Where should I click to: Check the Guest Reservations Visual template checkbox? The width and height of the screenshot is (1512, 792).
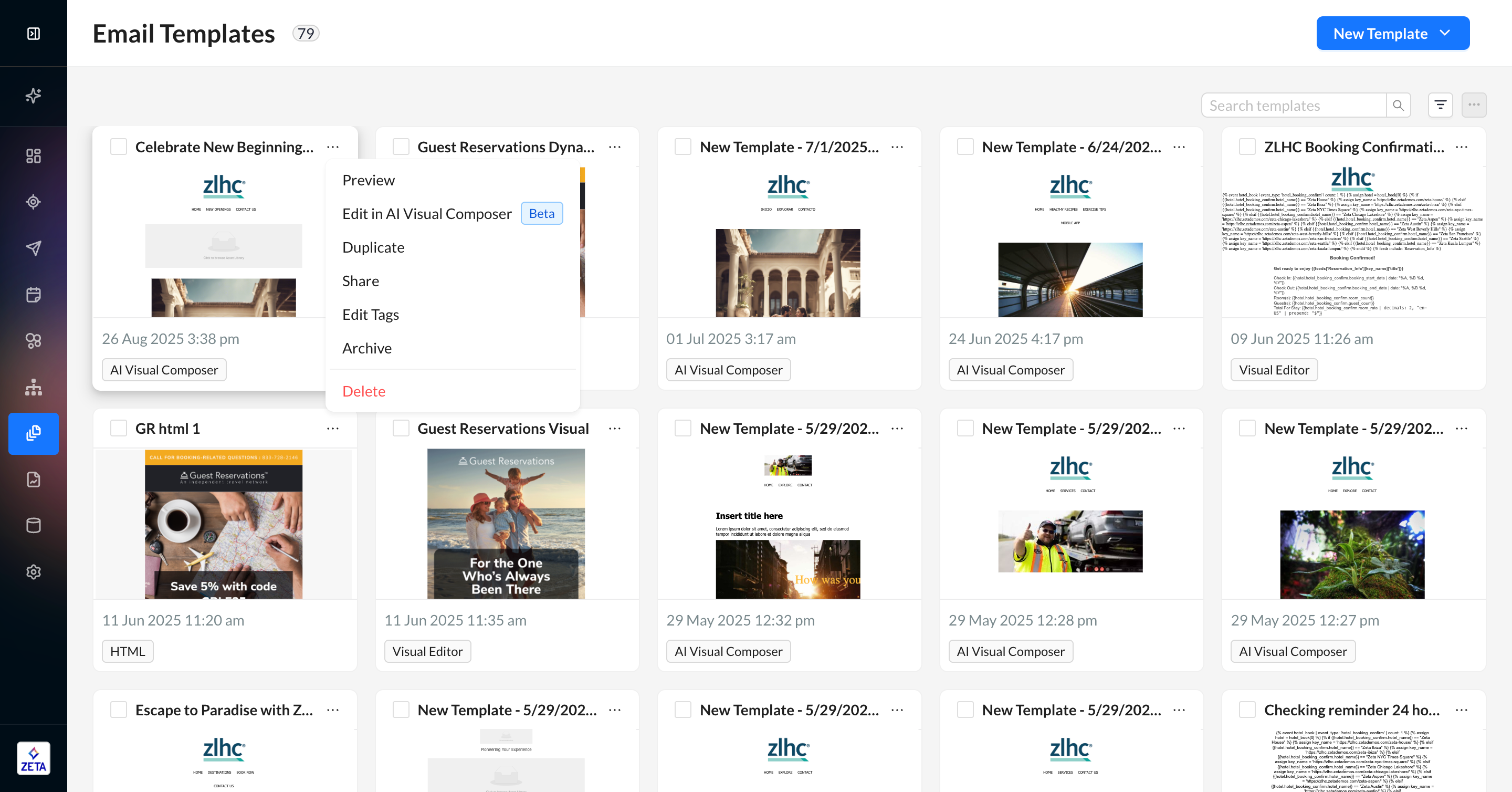pyautogui.click(x=401, y=429)
